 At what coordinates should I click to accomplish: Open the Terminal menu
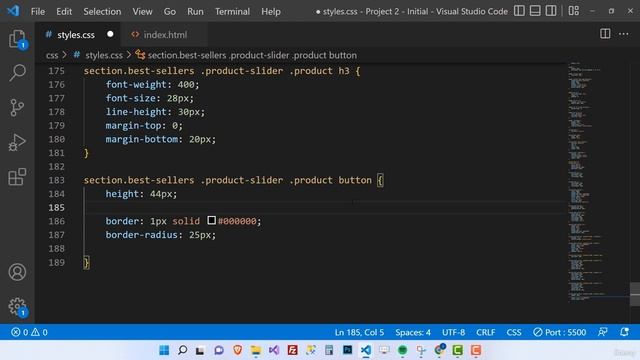point(232,11)
